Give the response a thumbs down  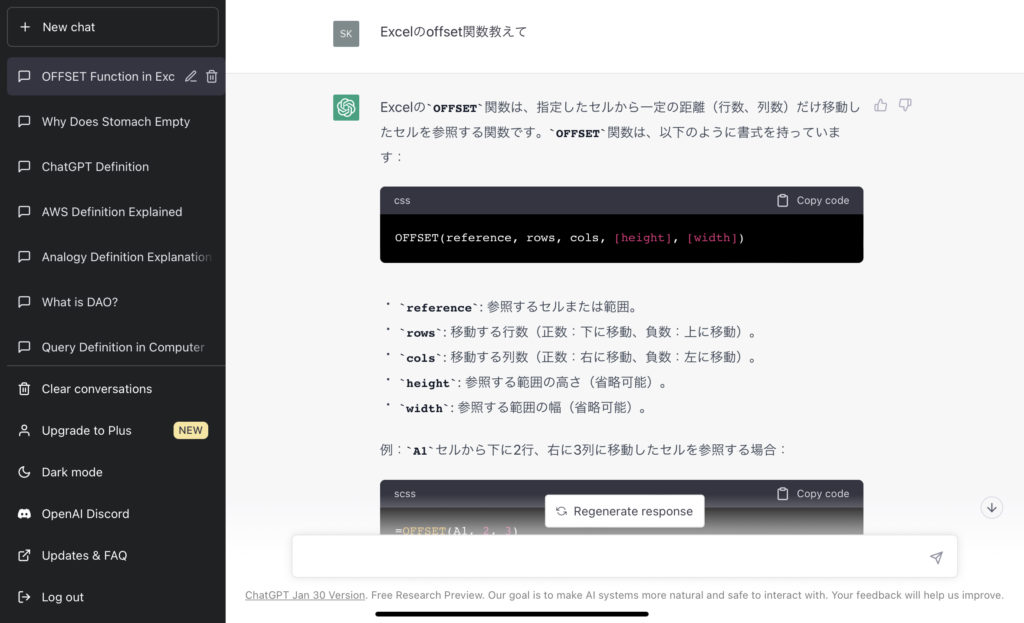[x=905, y=105]
